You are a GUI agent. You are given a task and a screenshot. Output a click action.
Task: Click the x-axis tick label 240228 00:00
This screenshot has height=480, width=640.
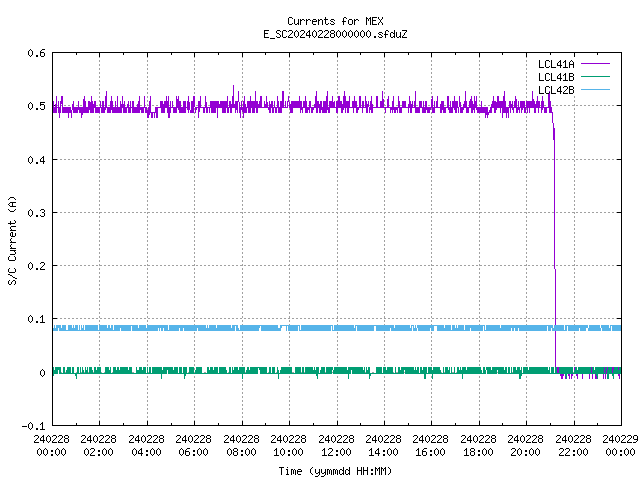click(51, 446)
